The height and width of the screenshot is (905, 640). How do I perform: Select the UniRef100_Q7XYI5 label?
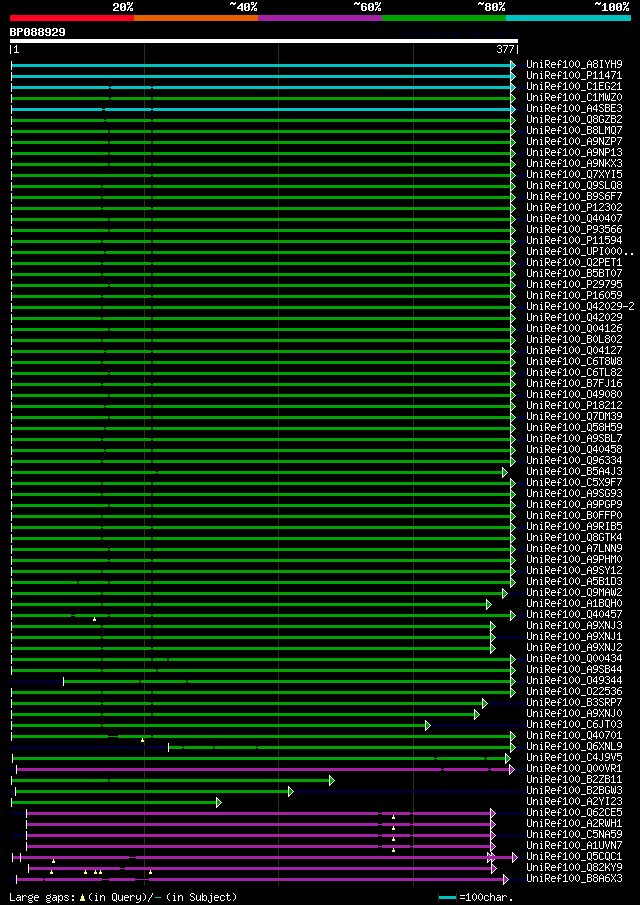point(574,174)
